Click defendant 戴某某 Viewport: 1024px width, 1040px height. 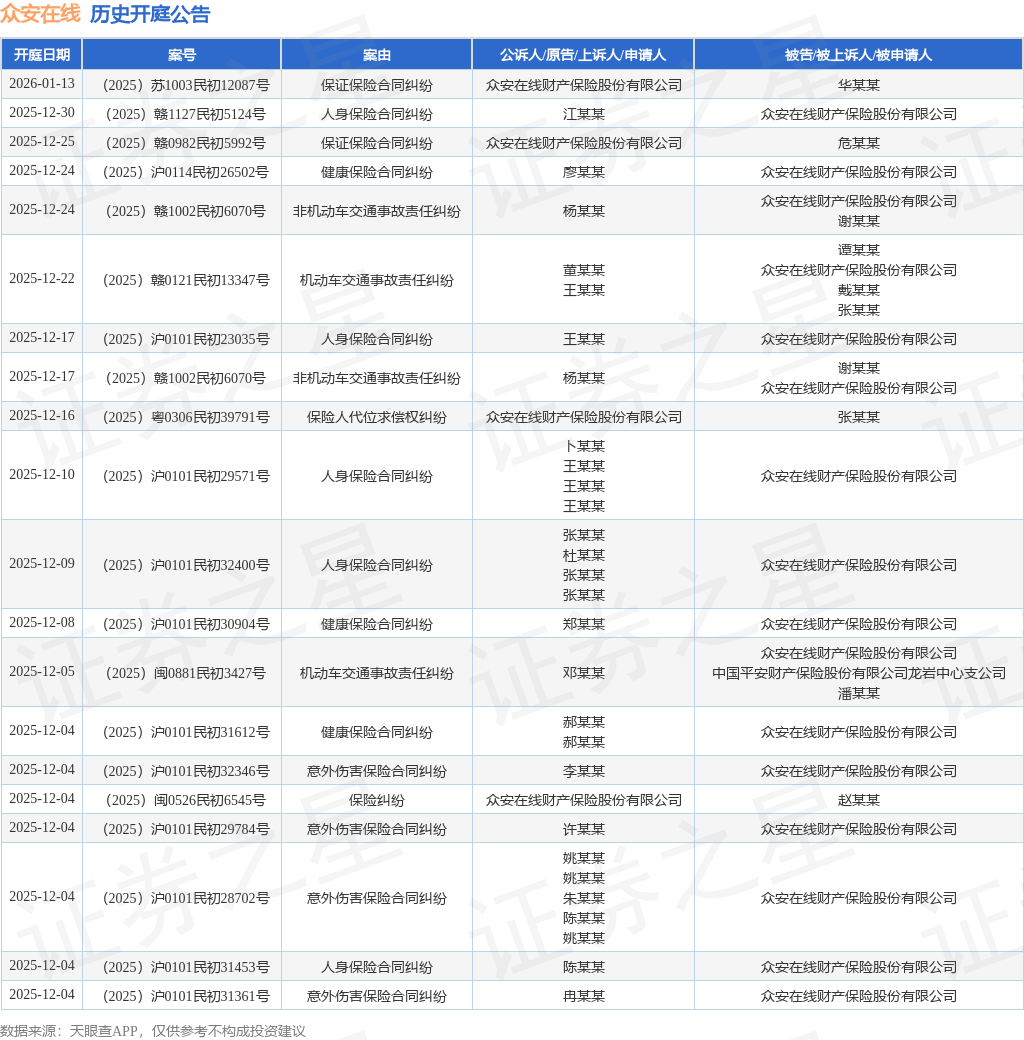click(x=858, y=290)
